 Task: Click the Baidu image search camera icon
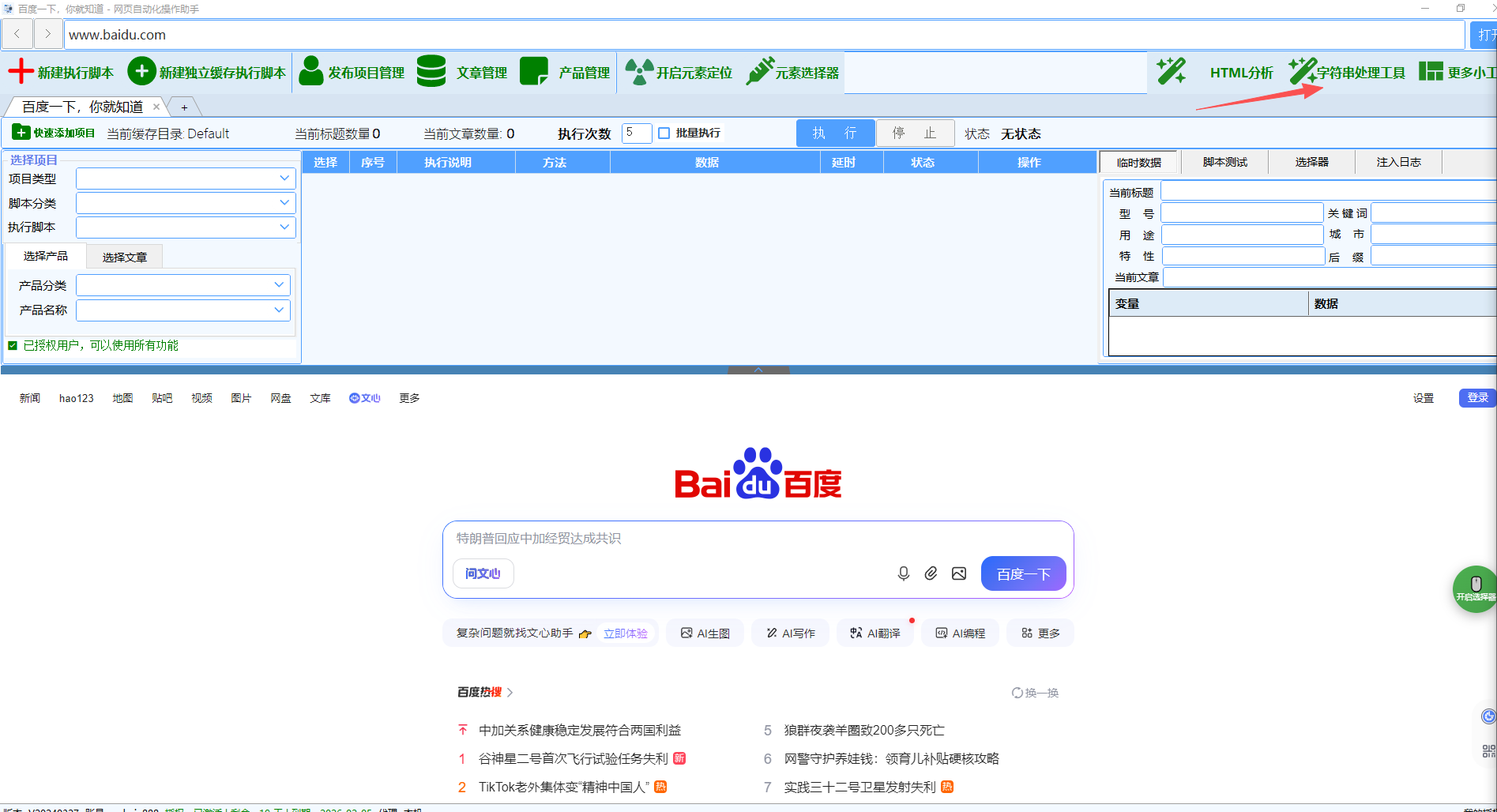[x=959, y=573]
